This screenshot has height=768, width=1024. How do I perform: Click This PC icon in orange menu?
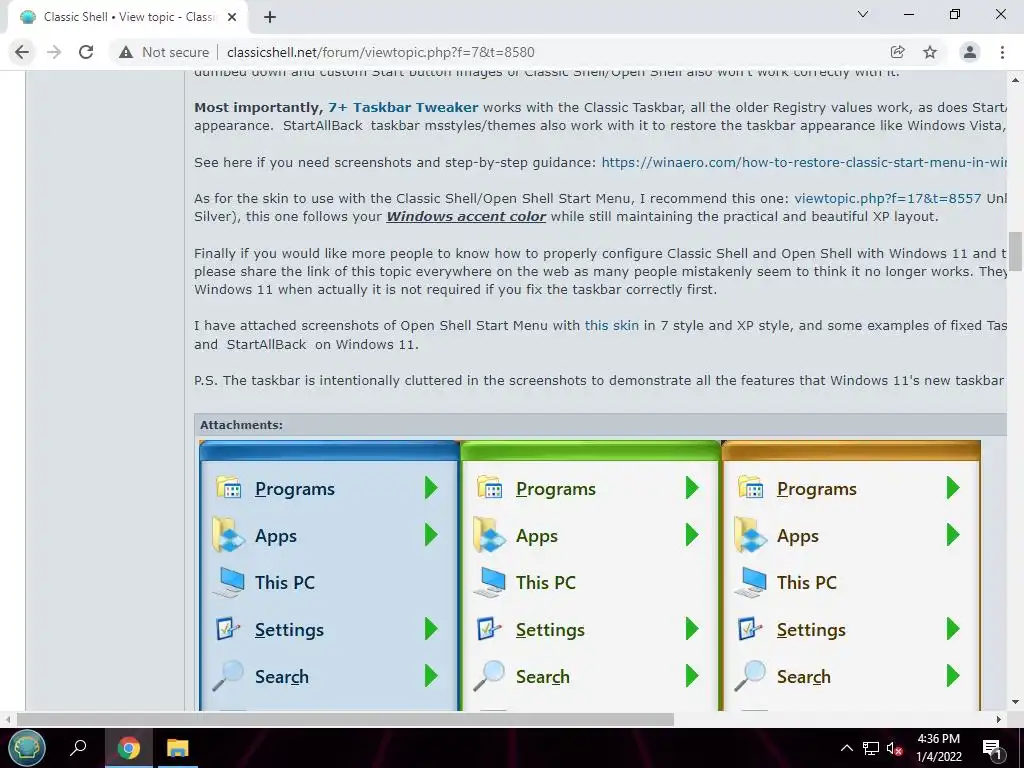(x=751, y=583)
